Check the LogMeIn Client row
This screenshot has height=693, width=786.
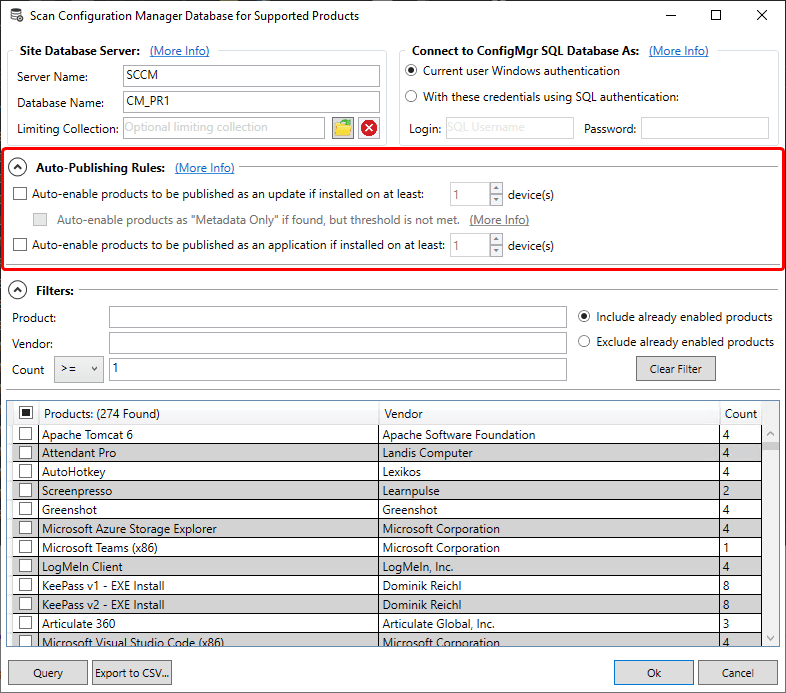point(26,566)
